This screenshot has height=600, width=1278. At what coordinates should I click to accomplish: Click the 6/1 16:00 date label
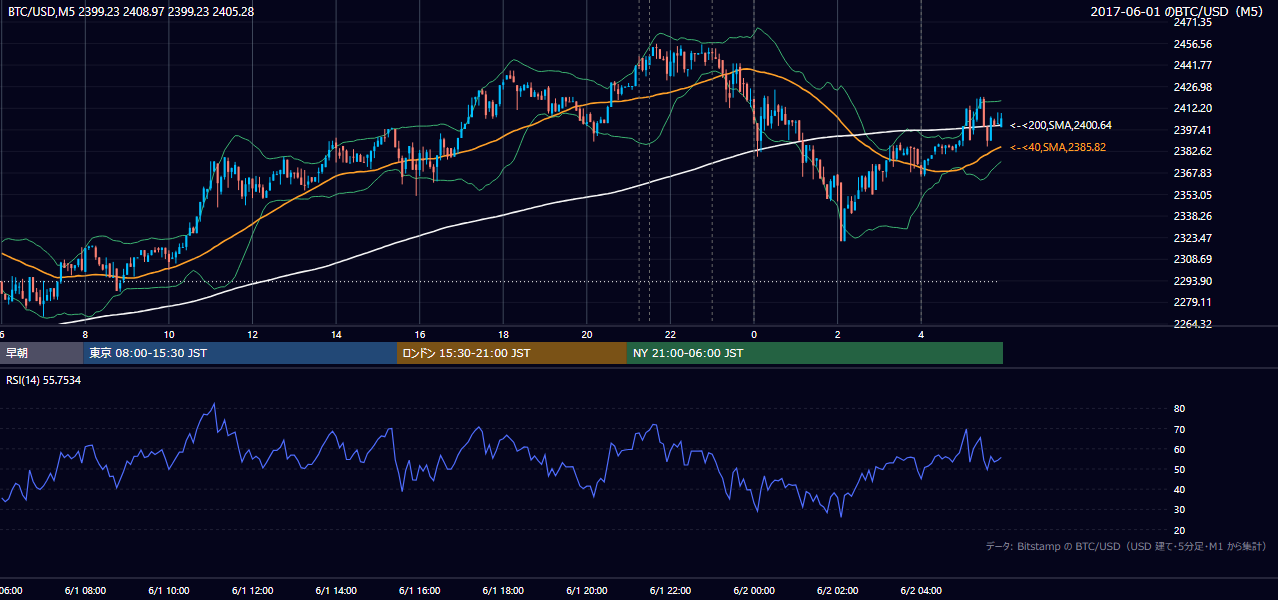click(x=420, y=590)
